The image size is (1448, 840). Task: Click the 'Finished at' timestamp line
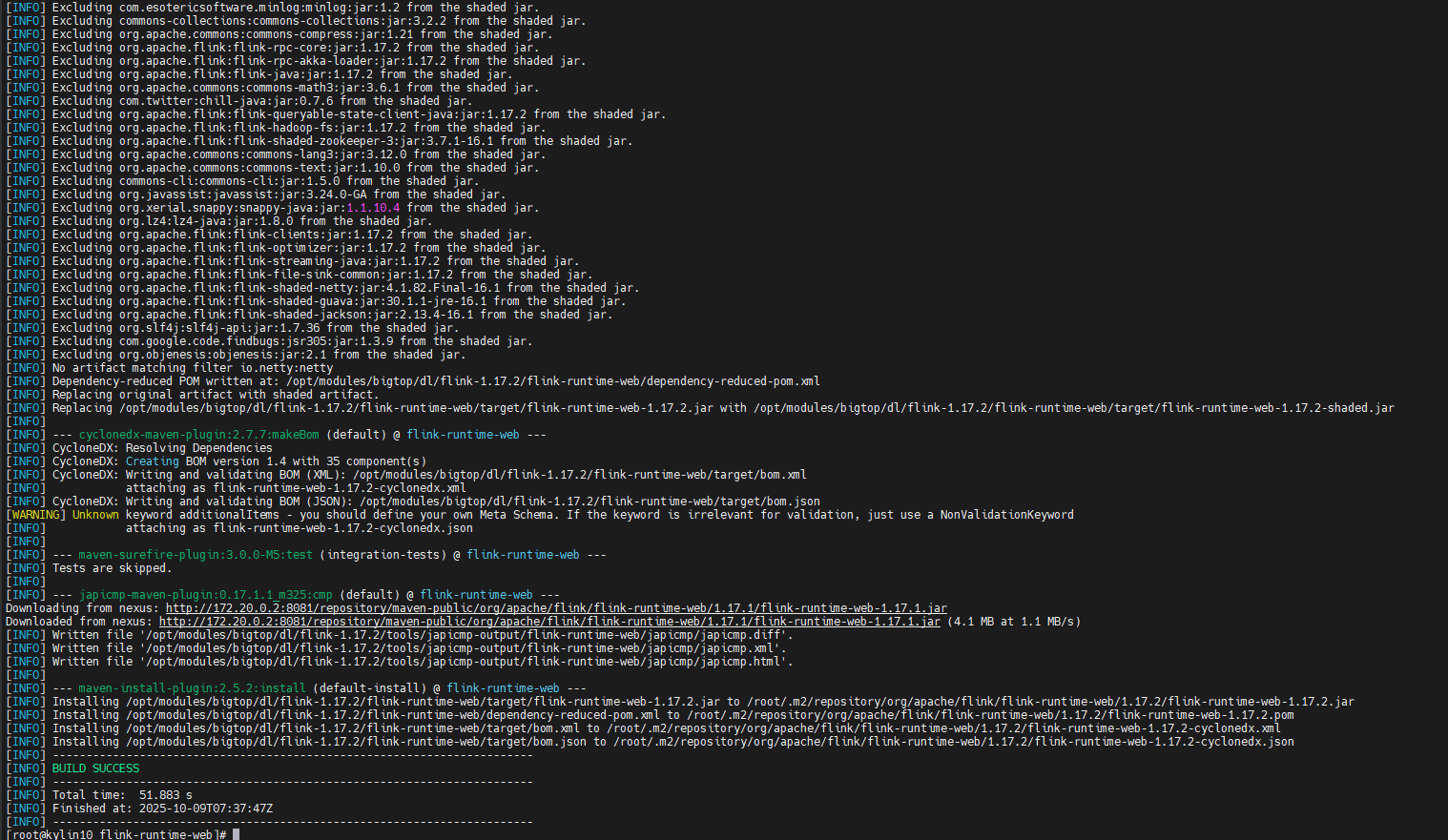click(162, 809)
